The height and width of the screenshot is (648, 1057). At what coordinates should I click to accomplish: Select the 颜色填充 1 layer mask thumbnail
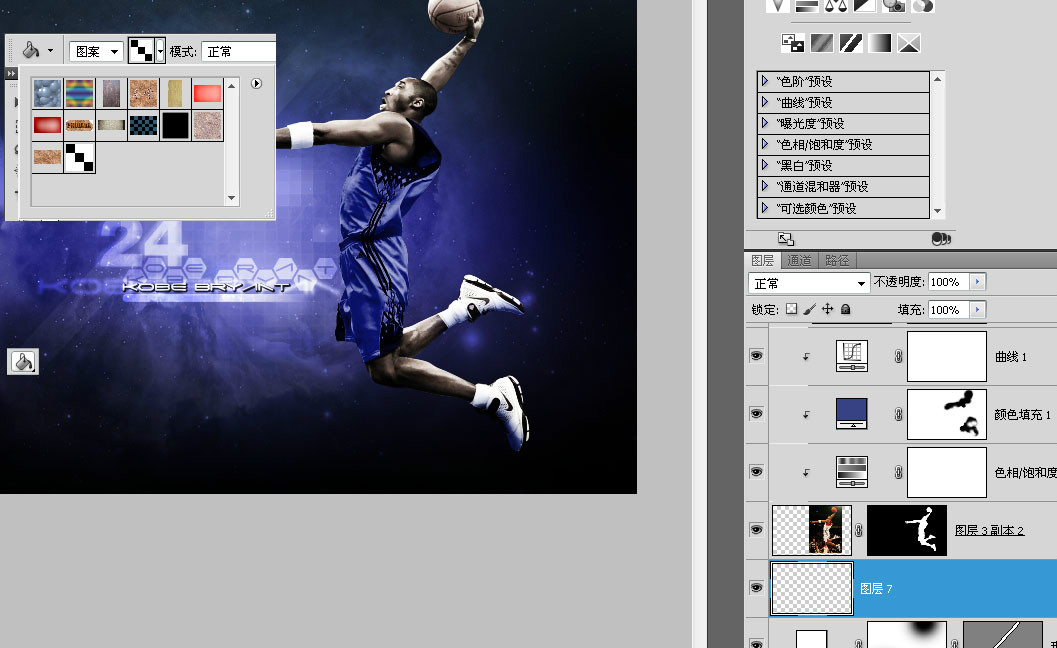946,414
